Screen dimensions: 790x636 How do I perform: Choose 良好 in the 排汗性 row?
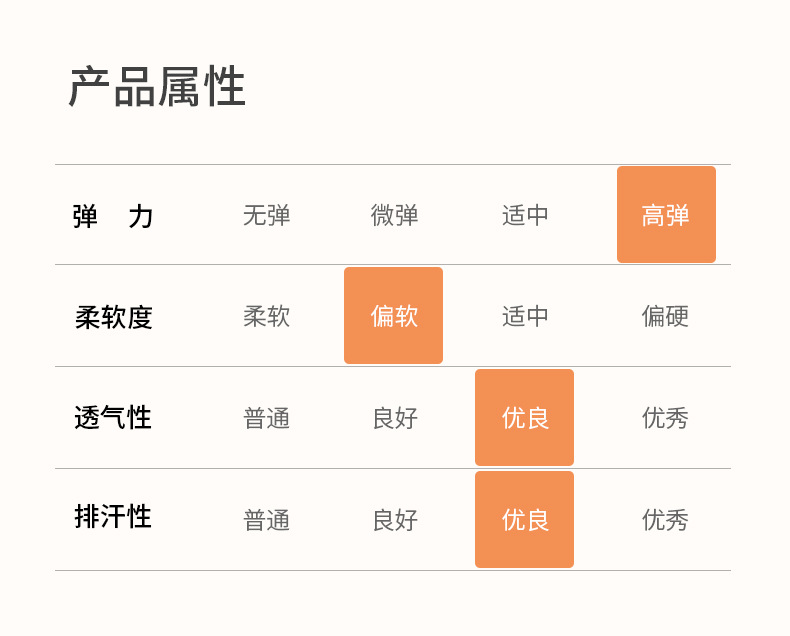(395, 520)
